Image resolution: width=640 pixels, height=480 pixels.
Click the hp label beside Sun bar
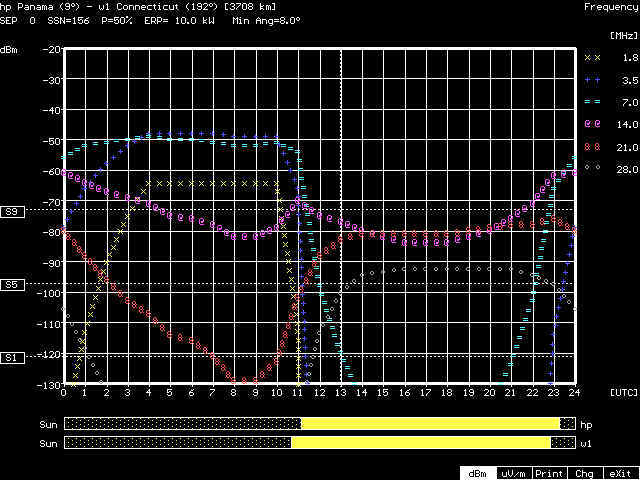click(586, 425)
